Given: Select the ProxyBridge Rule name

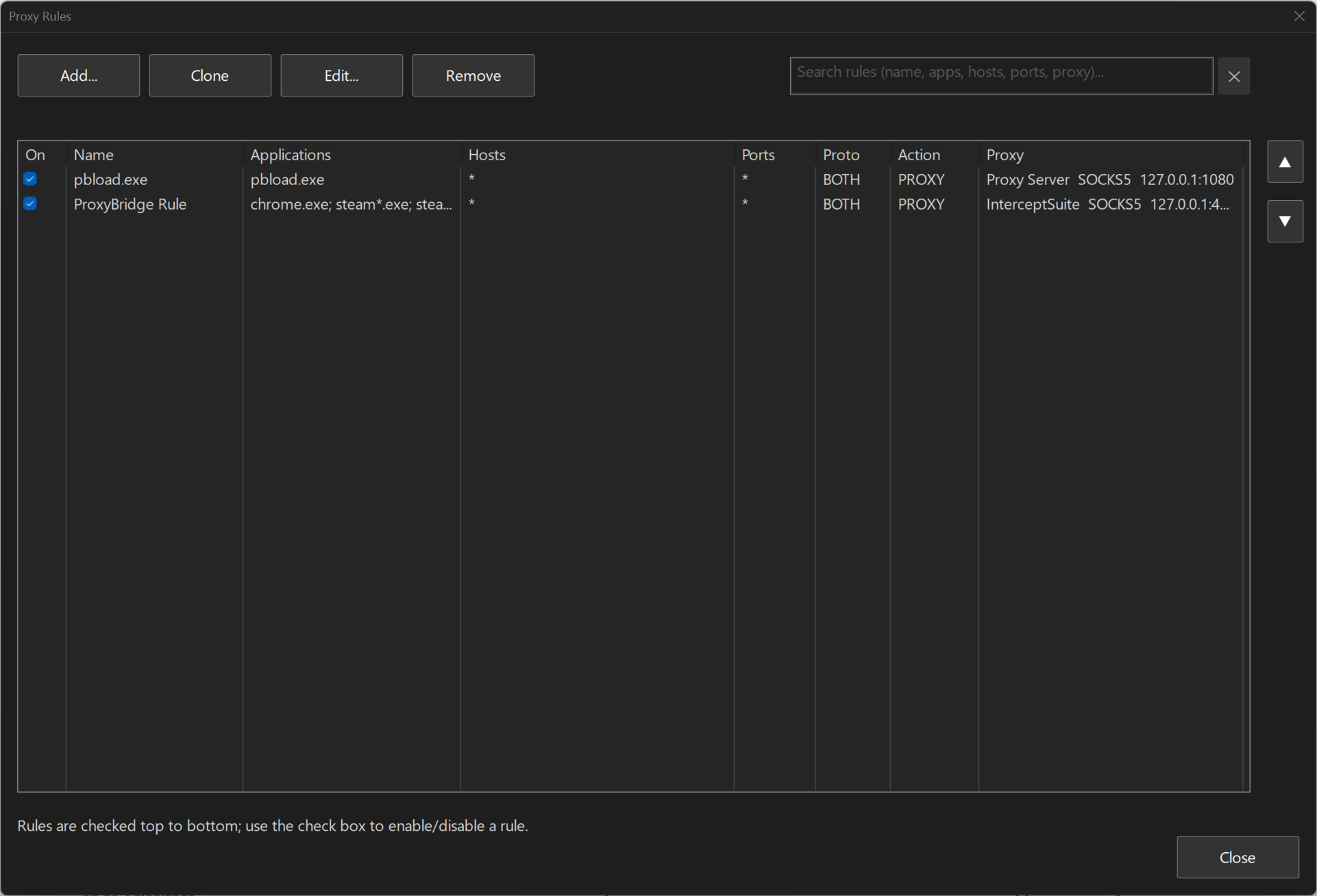Looking at the screenshot, I should pyautogui.click(x=130, y=204).
